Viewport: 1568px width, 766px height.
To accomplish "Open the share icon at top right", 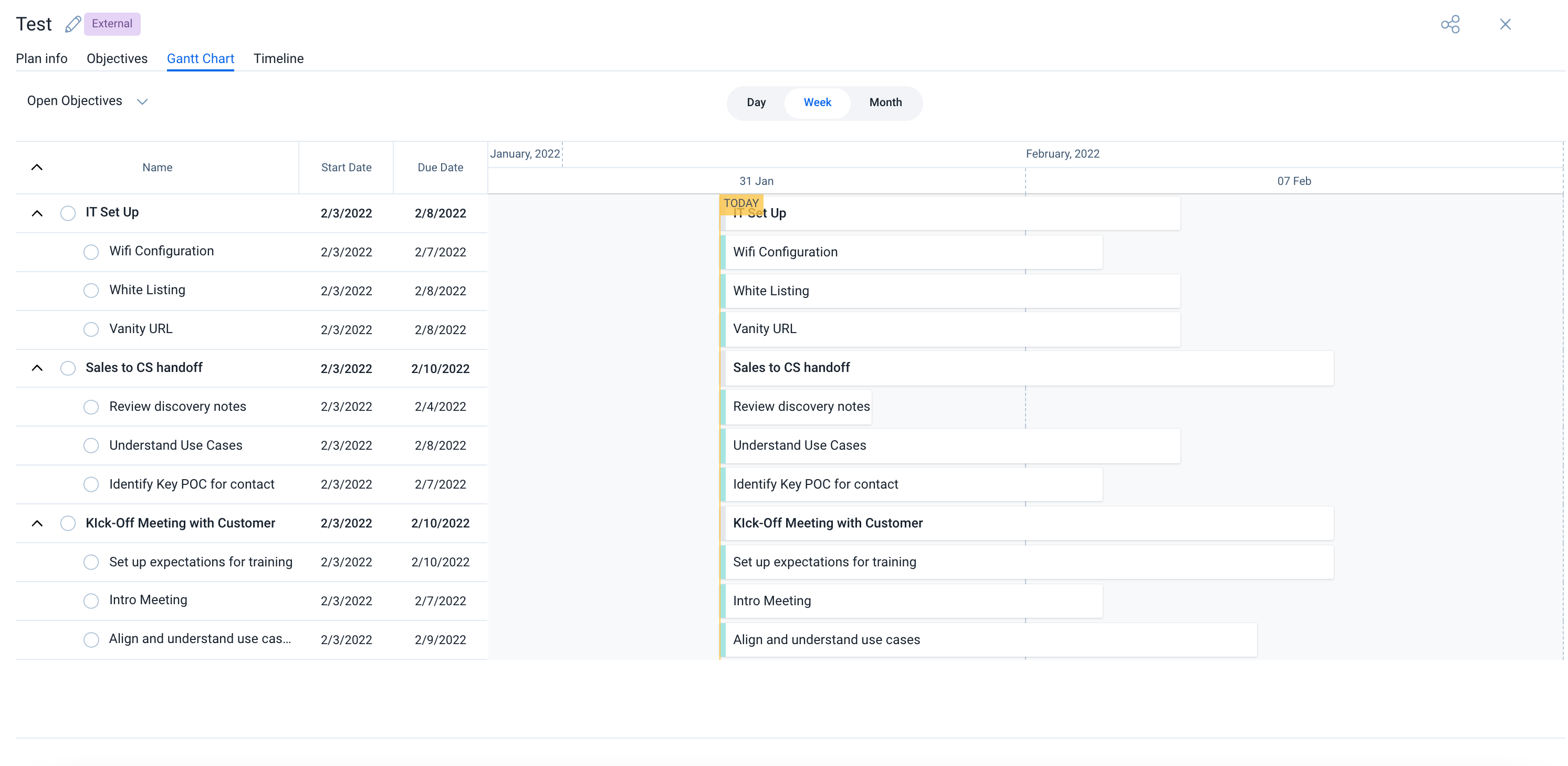I will (1450, 24).
